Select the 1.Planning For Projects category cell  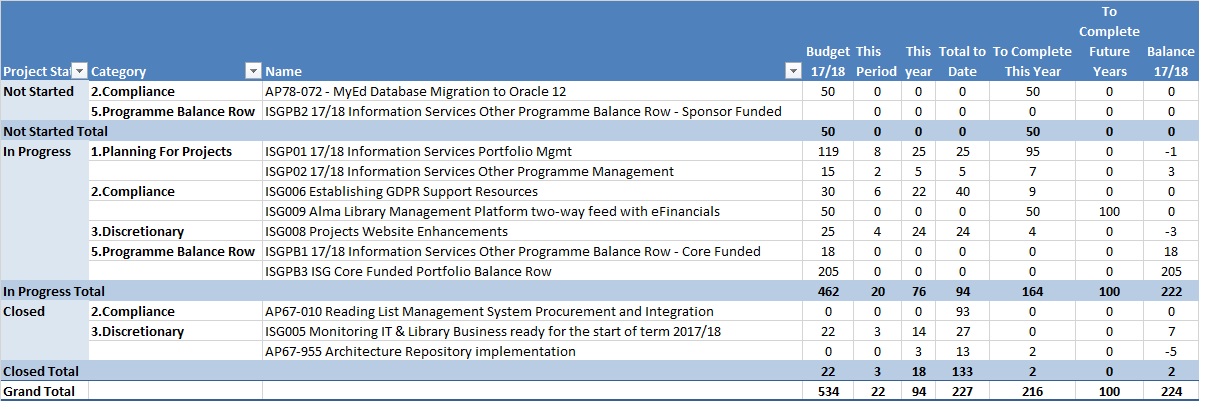pyautogui.click(x=161, y=151)
